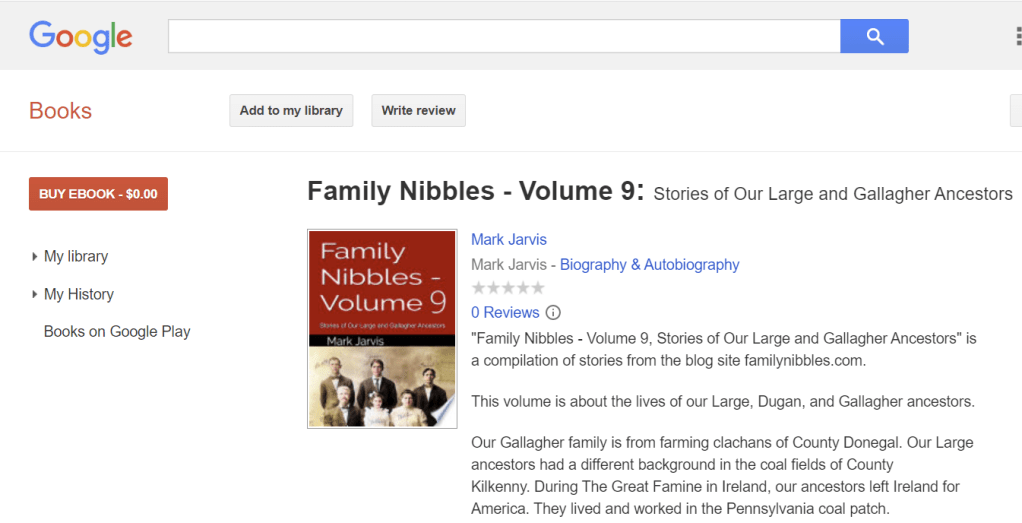Viewport: 1022px width, 523px height.
Task: Click the Books heading link
Action: tap(60, 111)
